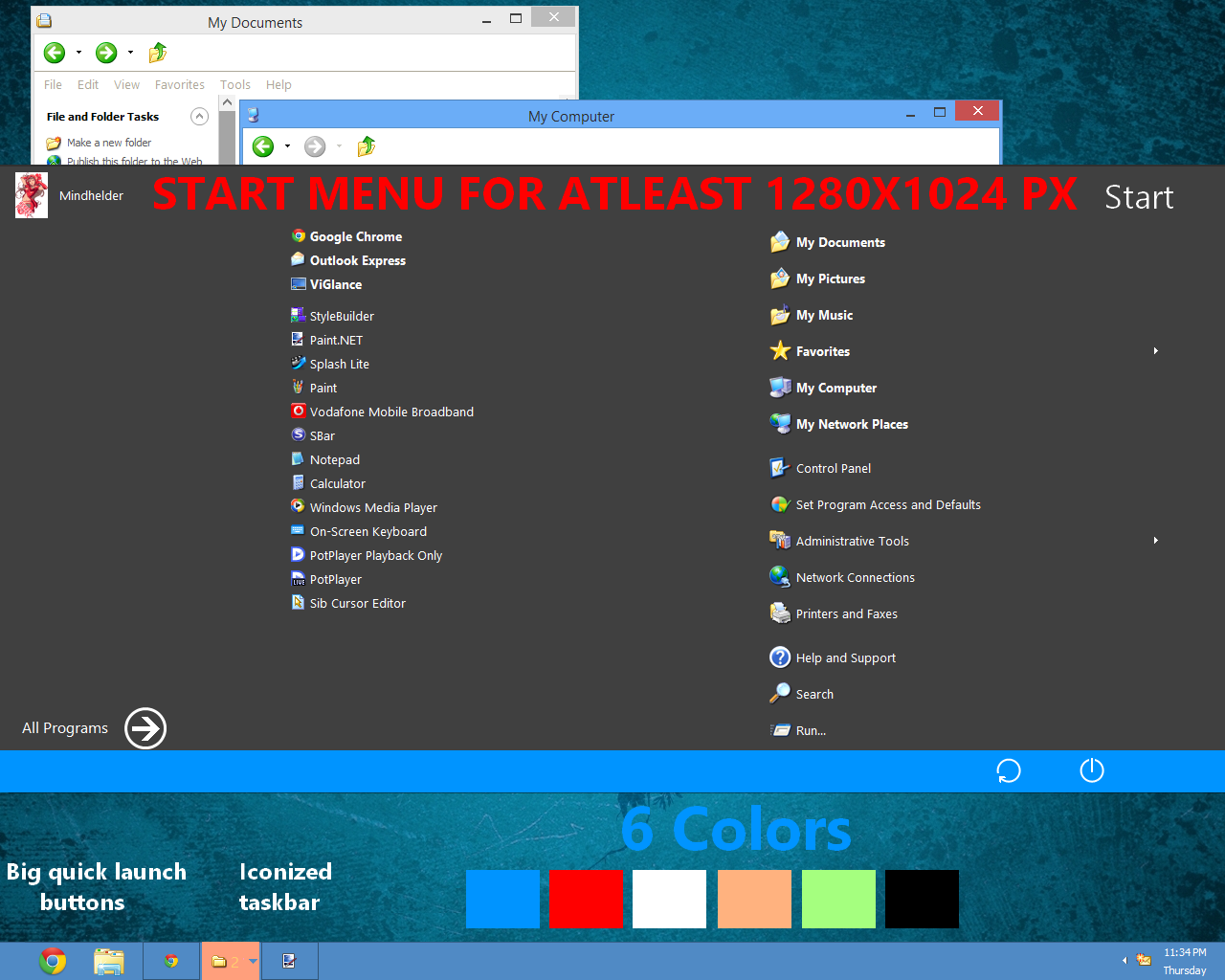1225x980 pixels.
Task: Select the black color swatch
Action: pos(922,899)
